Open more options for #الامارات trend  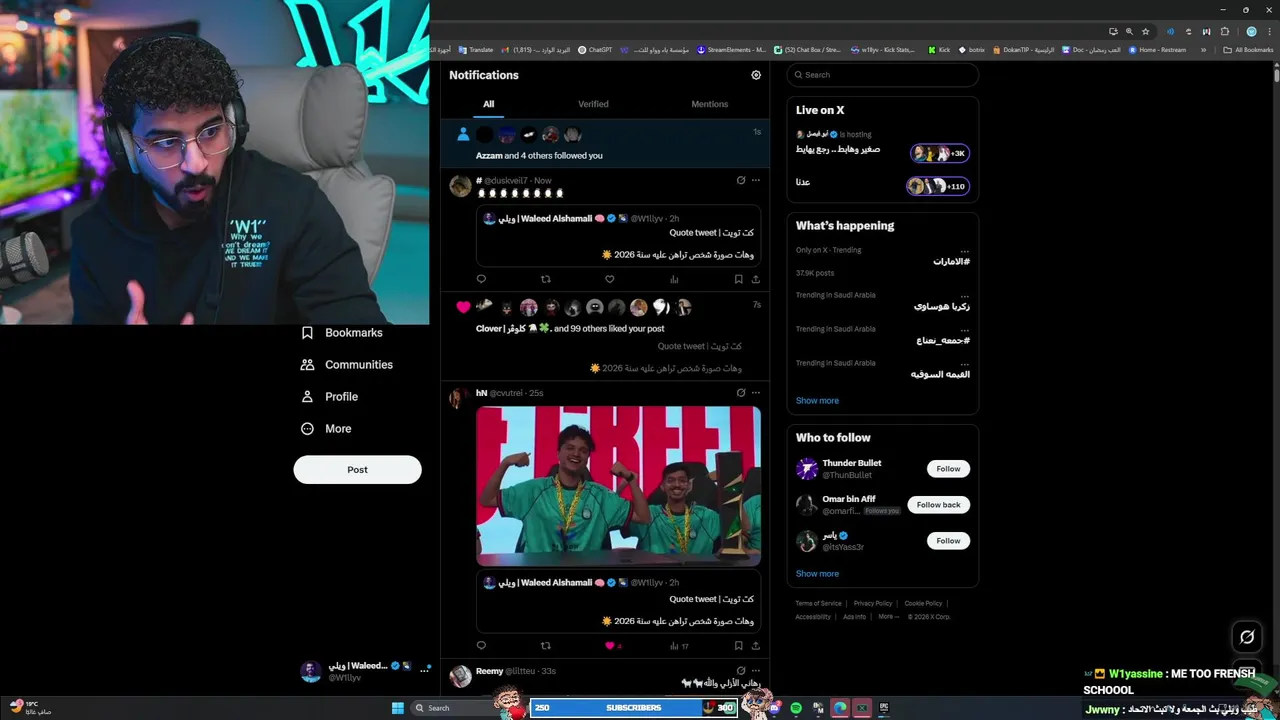(964, 251)
